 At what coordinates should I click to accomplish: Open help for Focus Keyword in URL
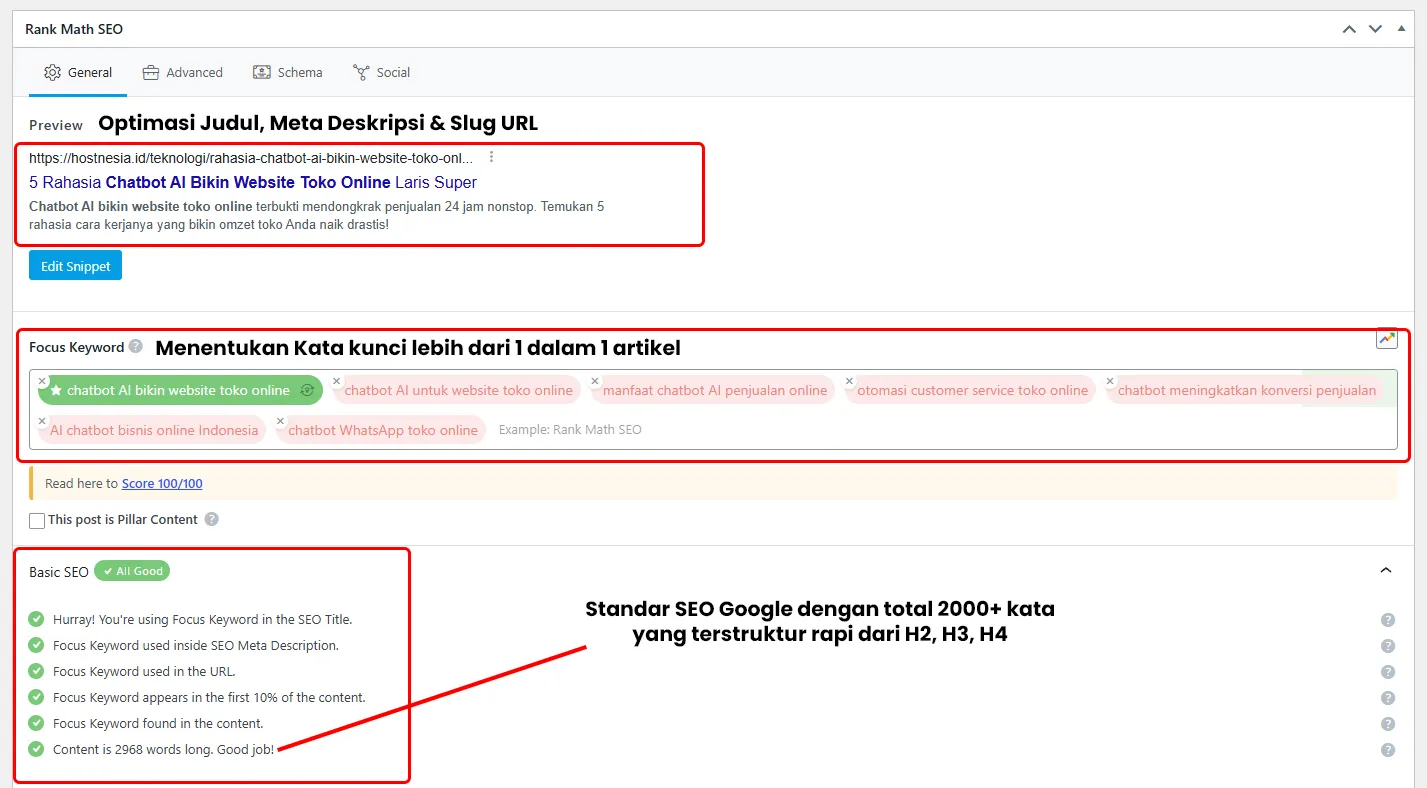pos(1388,672)
